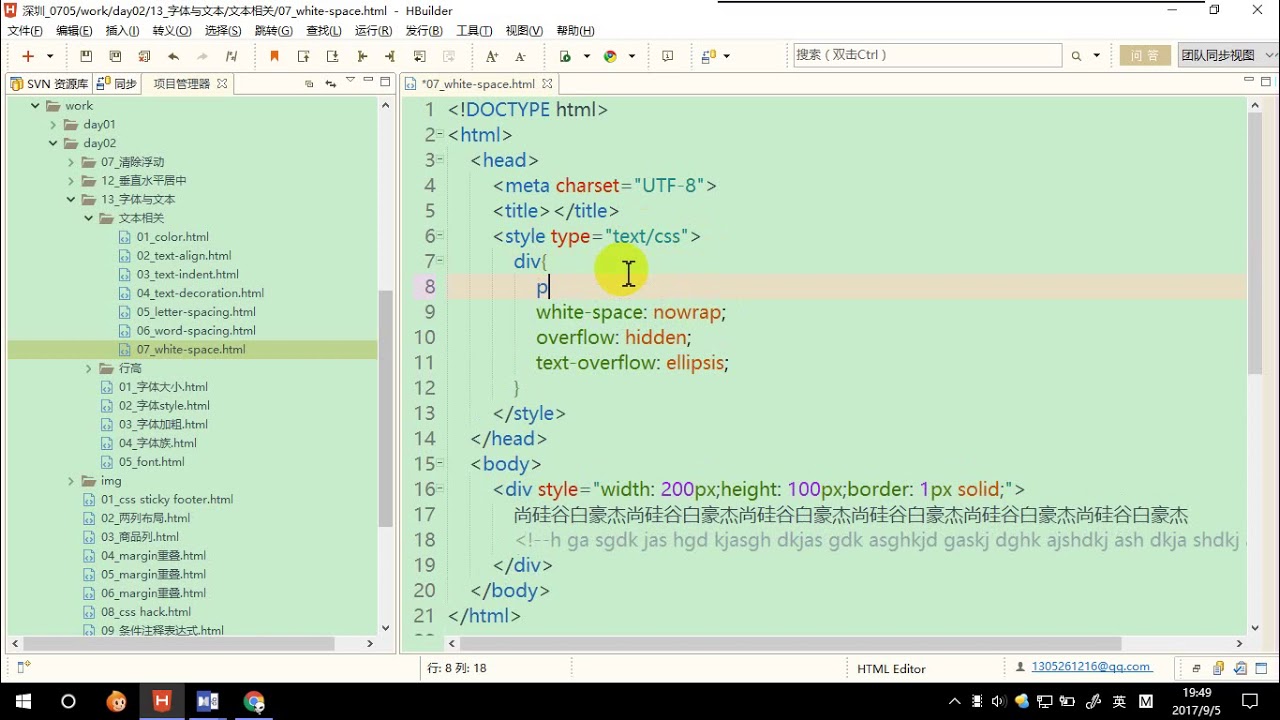
Task: Collapse the 13_字体与文本 folder
Action: click(x=71, y=199)
